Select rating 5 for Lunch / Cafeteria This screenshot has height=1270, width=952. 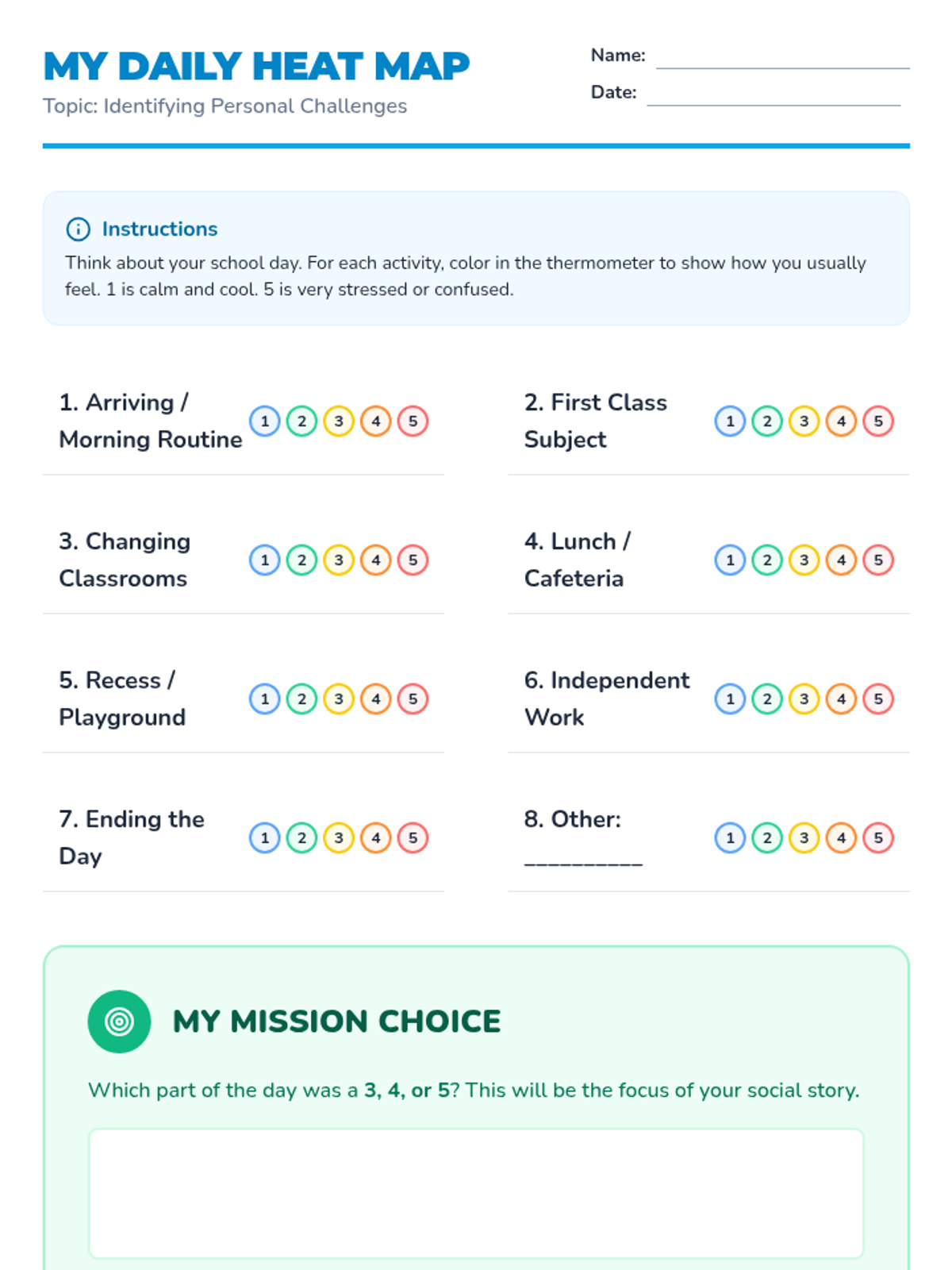point(878,560)
